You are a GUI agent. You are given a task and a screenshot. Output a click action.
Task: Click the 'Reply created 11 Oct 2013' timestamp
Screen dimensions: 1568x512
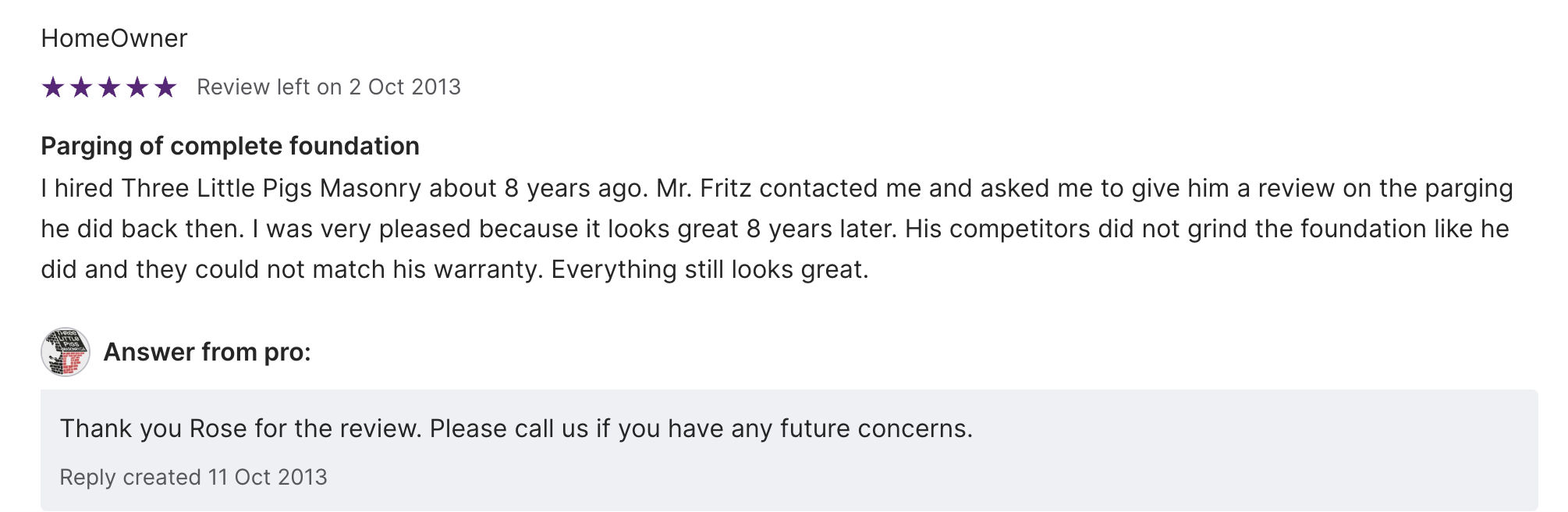coord(193,477)
